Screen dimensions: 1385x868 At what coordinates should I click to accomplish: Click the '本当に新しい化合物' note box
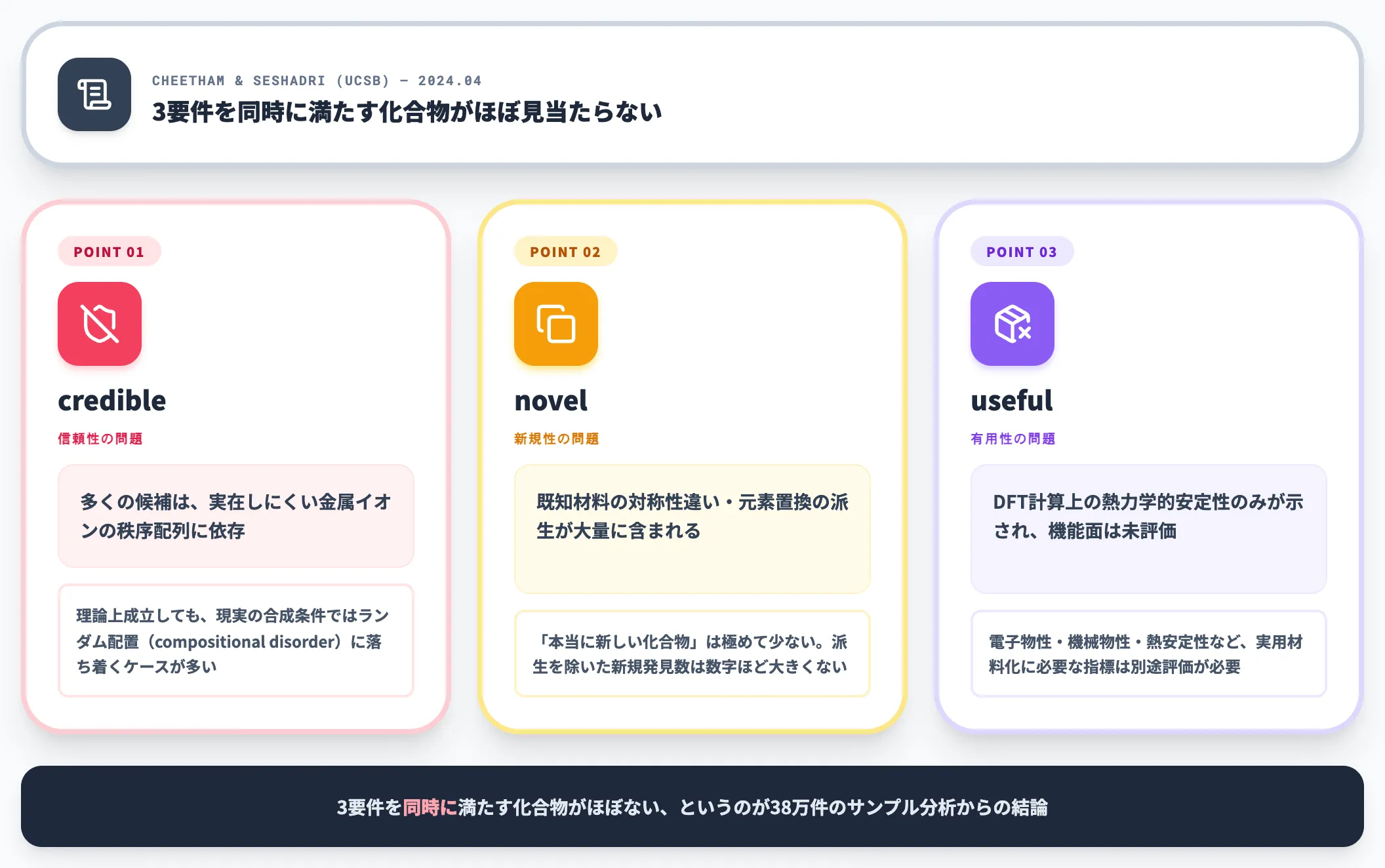pyautogui.click(x=692, y=654)
